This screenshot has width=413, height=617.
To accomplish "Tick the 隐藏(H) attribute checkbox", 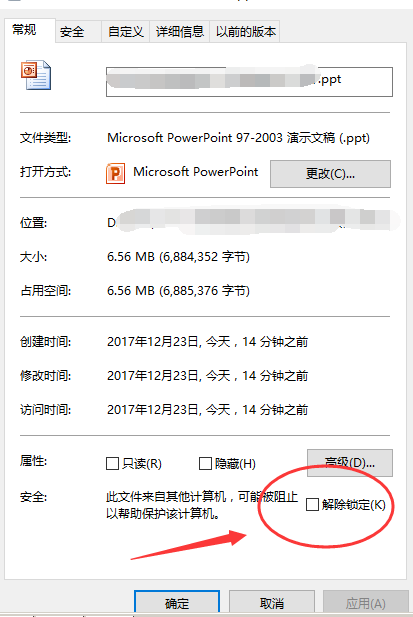I will 205,464.
